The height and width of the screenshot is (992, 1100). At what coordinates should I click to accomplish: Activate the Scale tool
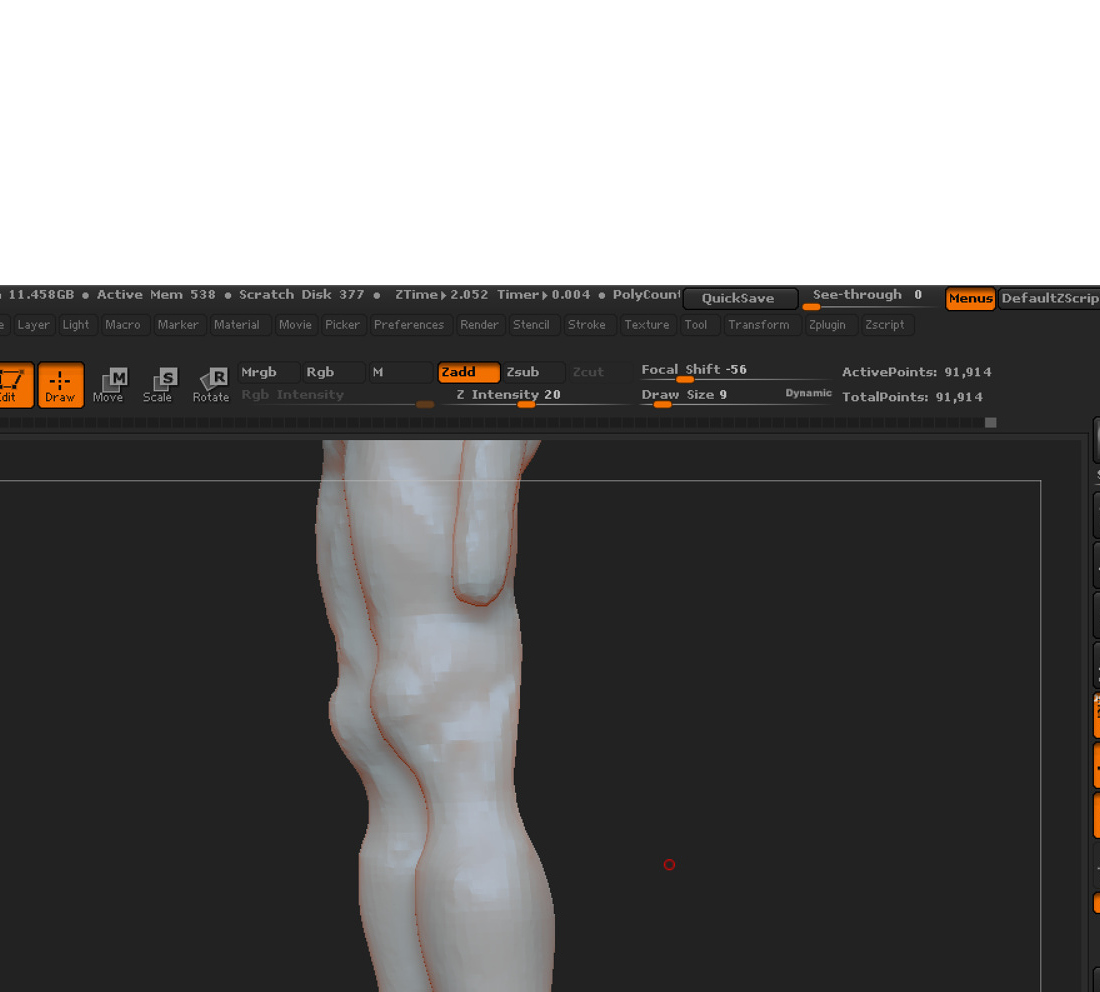[159, 384]
